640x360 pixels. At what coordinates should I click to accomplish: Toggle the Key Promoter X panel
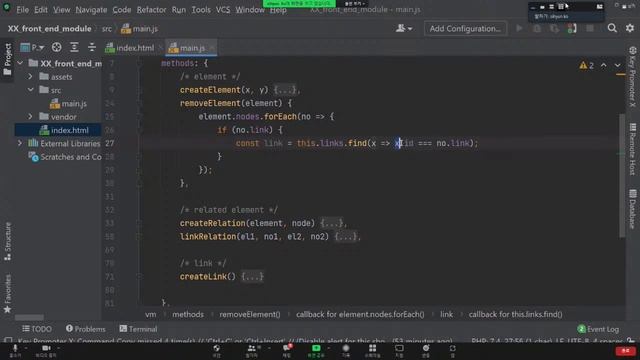tap(632, 77)
